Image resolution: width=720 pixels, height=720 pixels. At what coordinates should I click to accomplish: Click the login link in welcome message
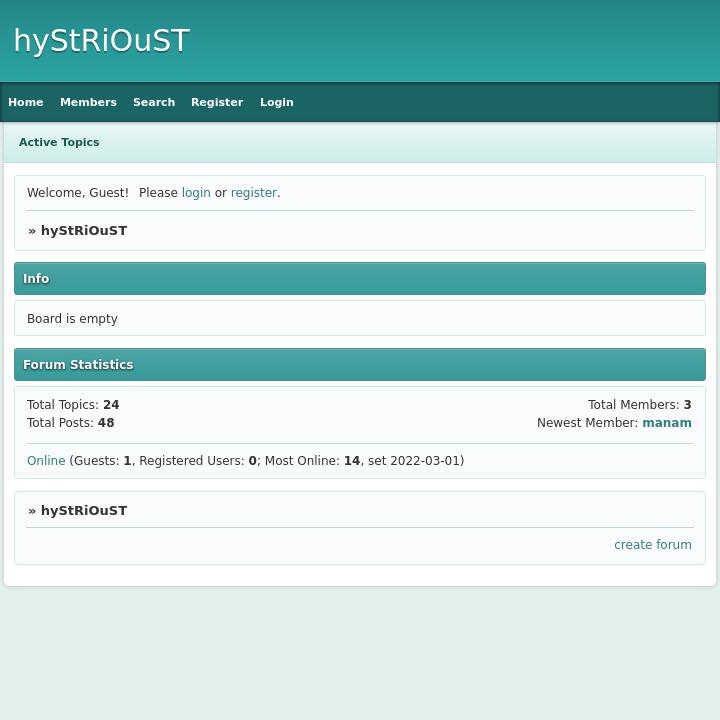[x=196, y=193]
